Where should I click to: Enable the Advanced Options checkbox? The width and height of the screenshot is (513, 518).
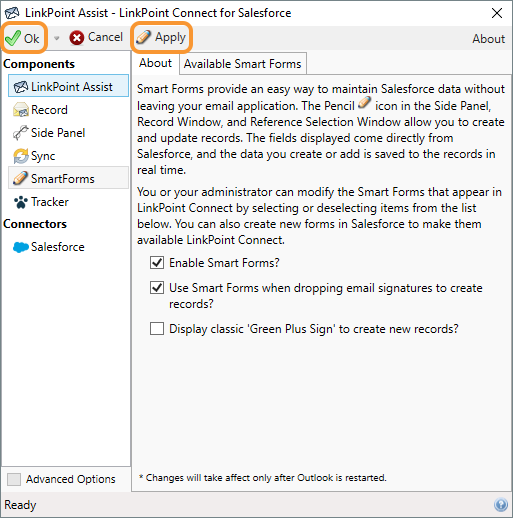pyautogui.click(x=14, y=479)
